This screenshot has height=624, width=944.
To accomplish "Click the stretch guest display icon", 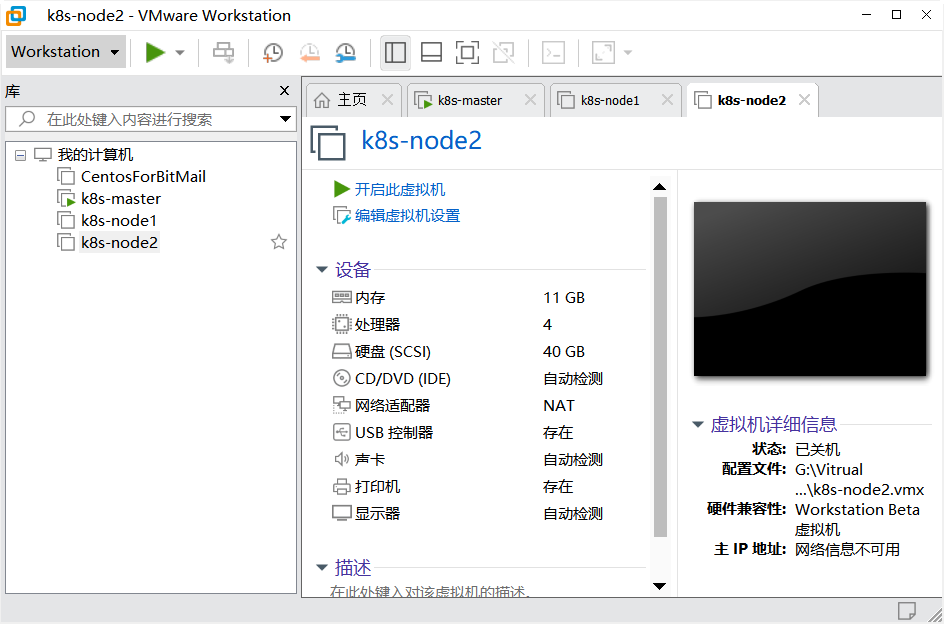I will pyautogui.click(x=603, y=52).
